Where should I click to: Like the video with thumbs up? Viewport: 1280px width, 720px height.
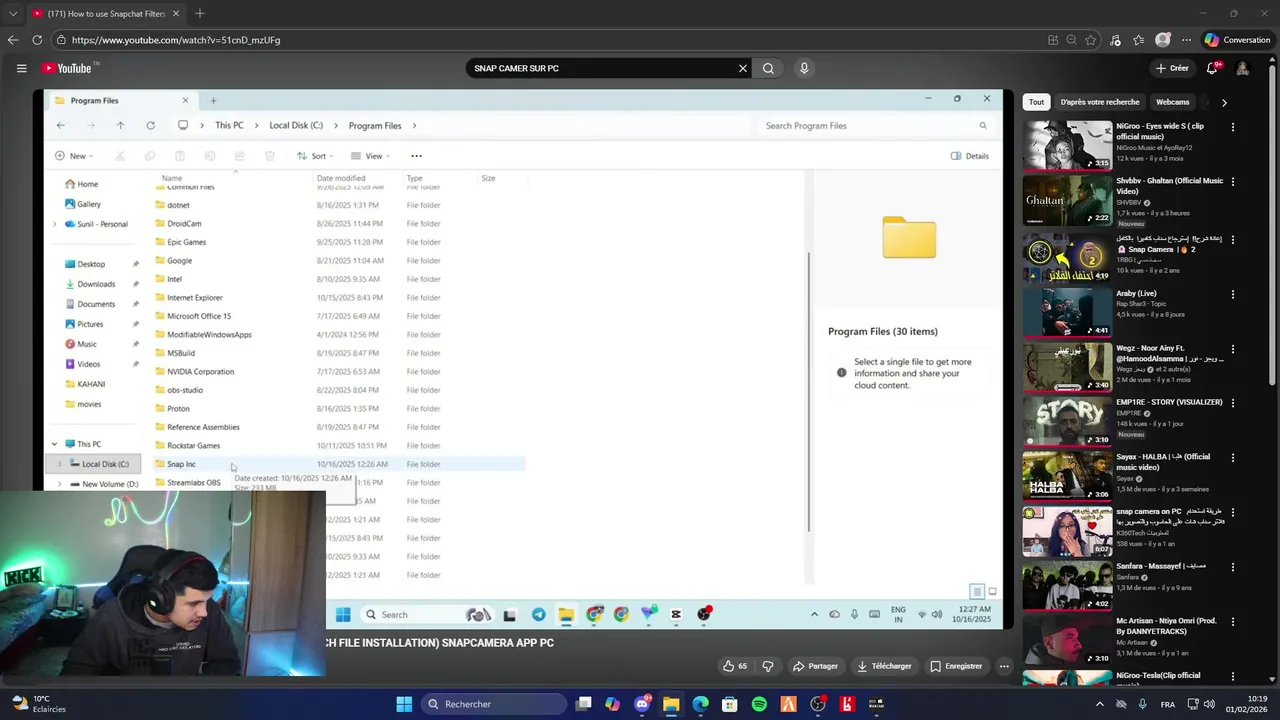tap(735, 666)
